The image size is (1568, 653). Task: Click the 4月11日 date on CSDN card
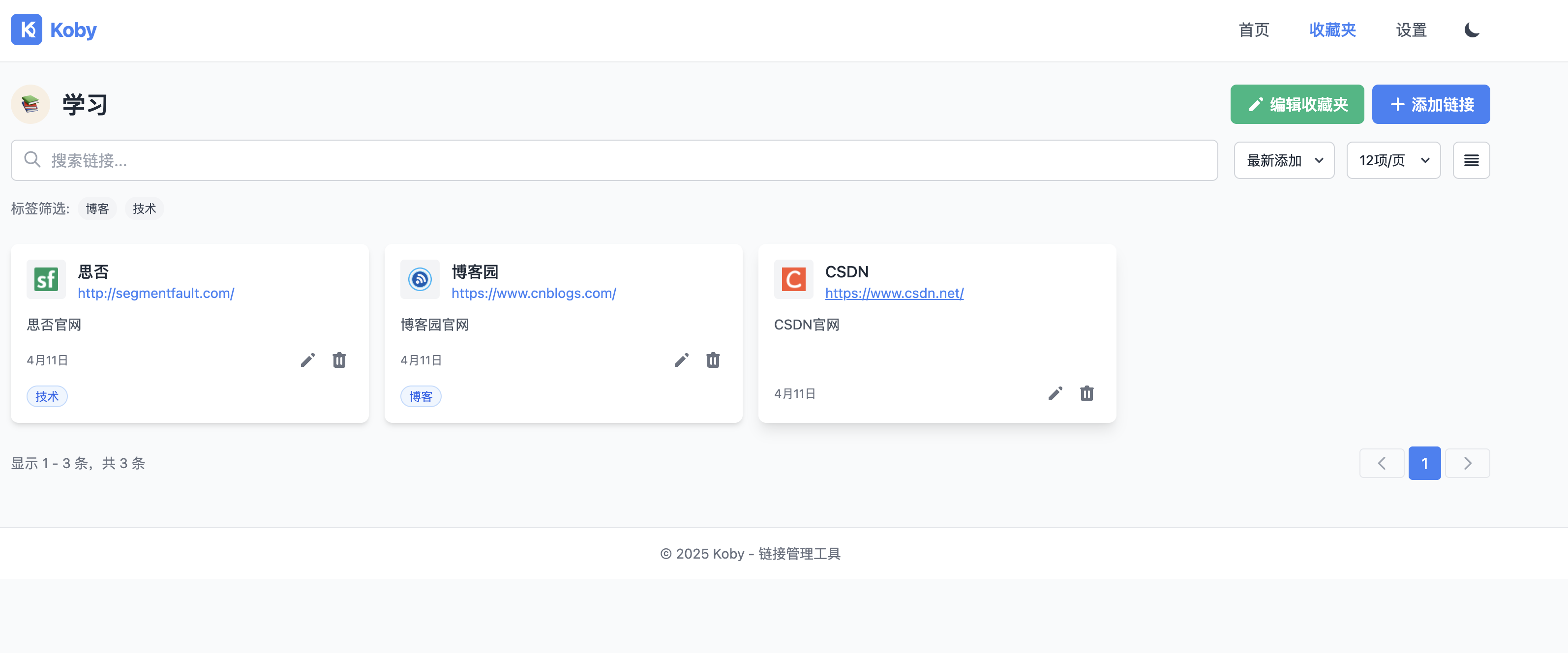[794, 394]
